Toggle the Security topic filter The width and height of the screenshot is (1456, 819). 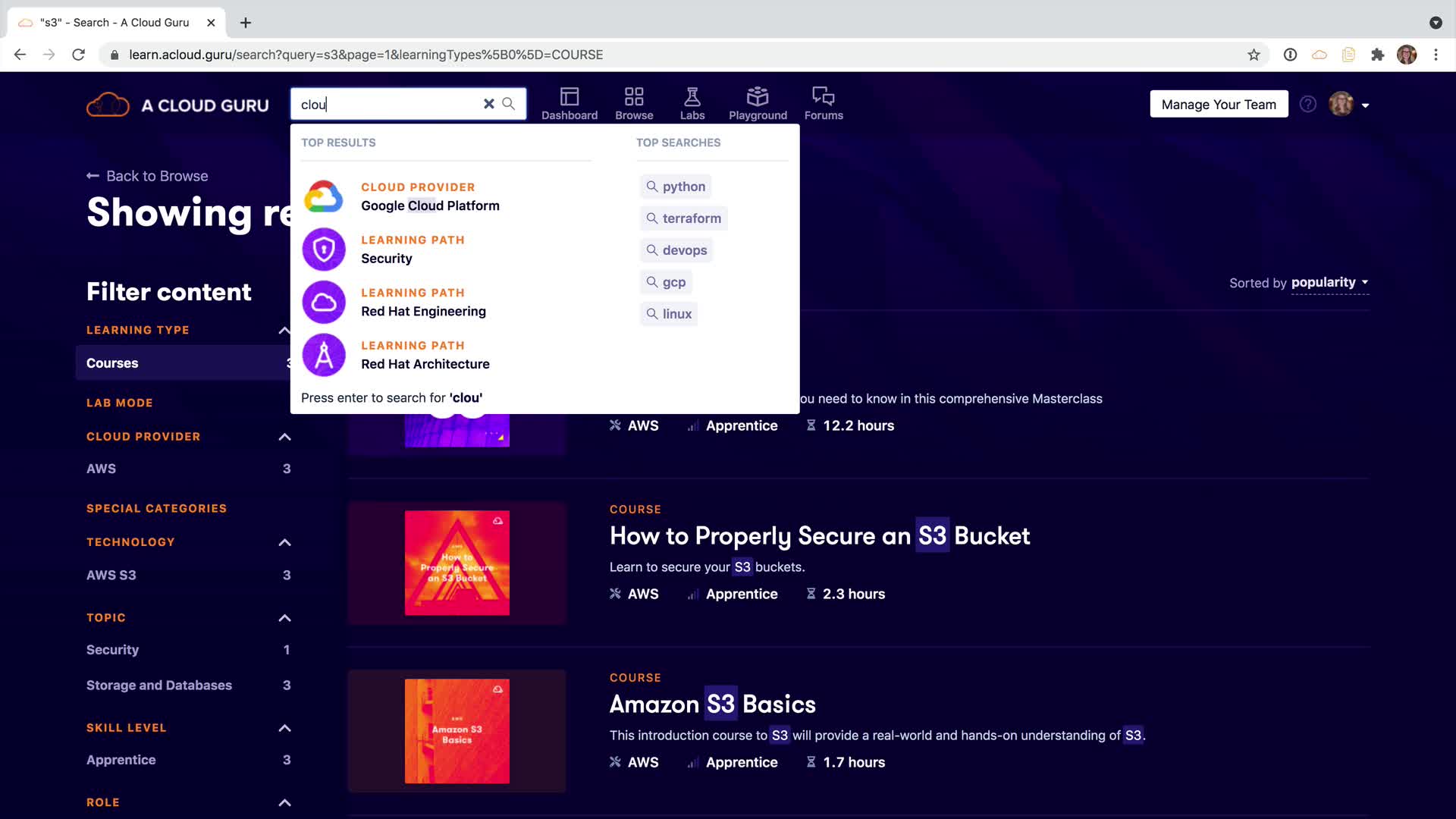112,650
